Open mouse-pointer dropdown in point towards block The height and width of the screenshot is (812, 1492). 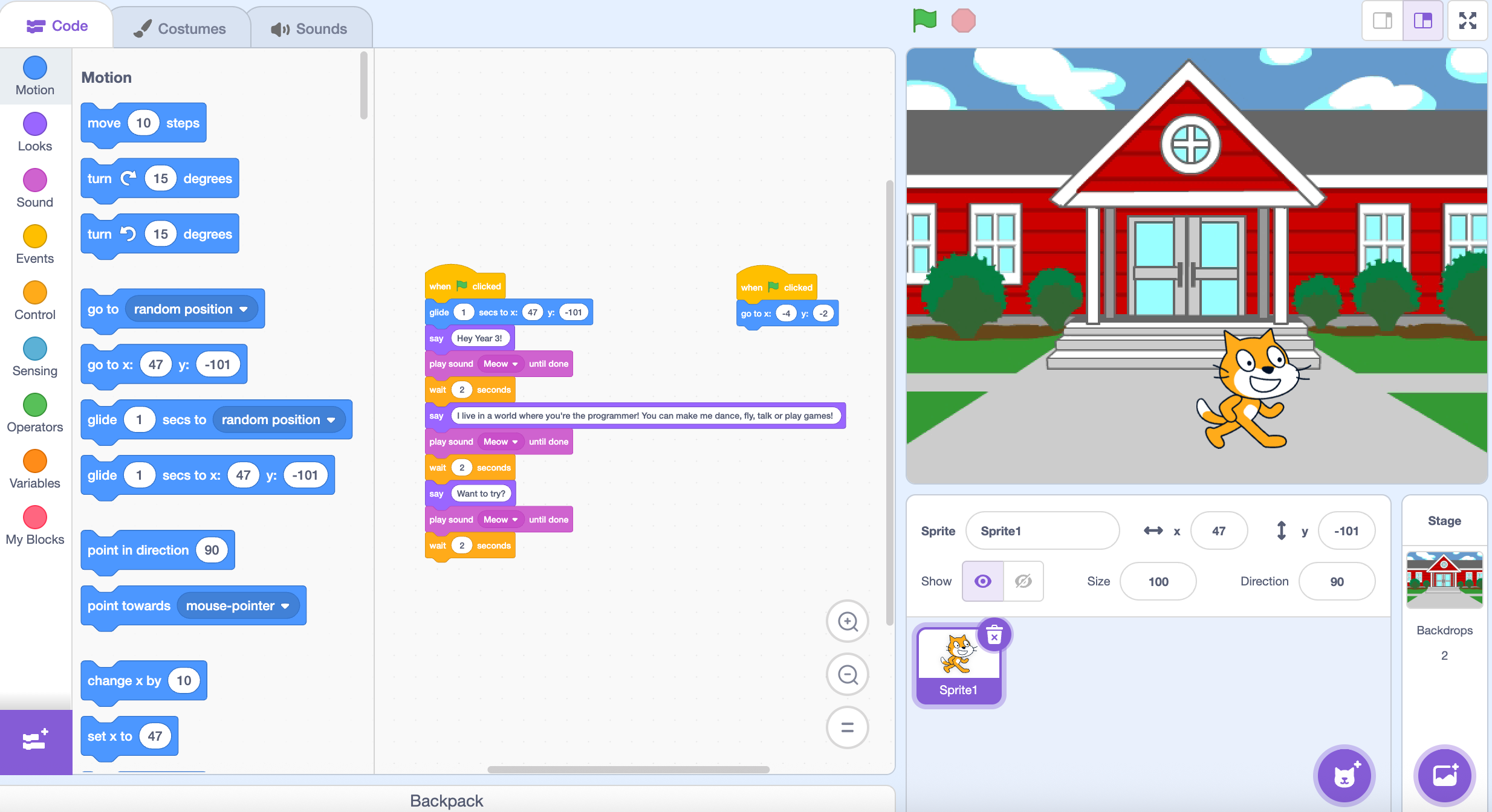238,605
